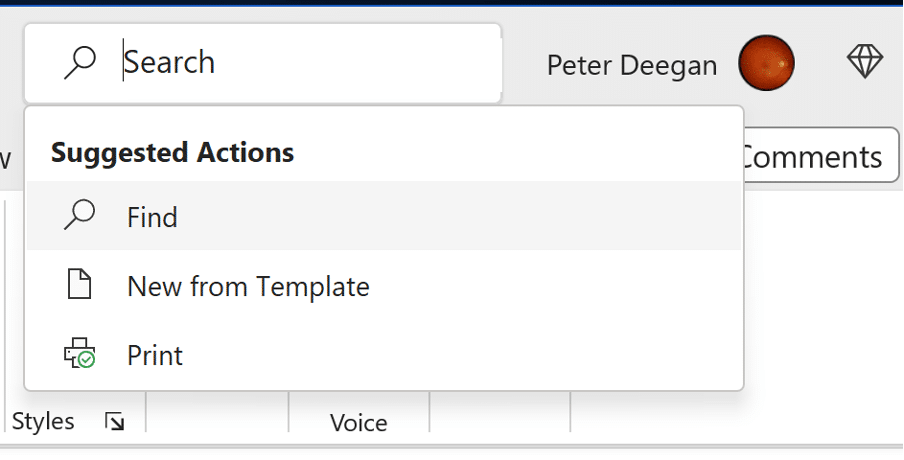Select Find under Suggested Actions
The height and width of the screenshot is (460, 904).
tap(384, 216)
